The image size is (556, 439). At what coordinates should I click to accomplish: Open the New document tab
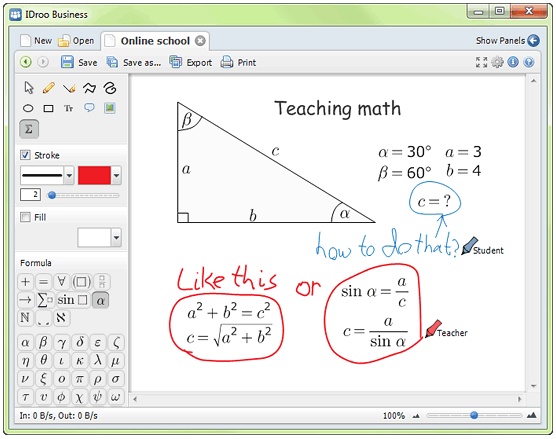pos(37,41)
